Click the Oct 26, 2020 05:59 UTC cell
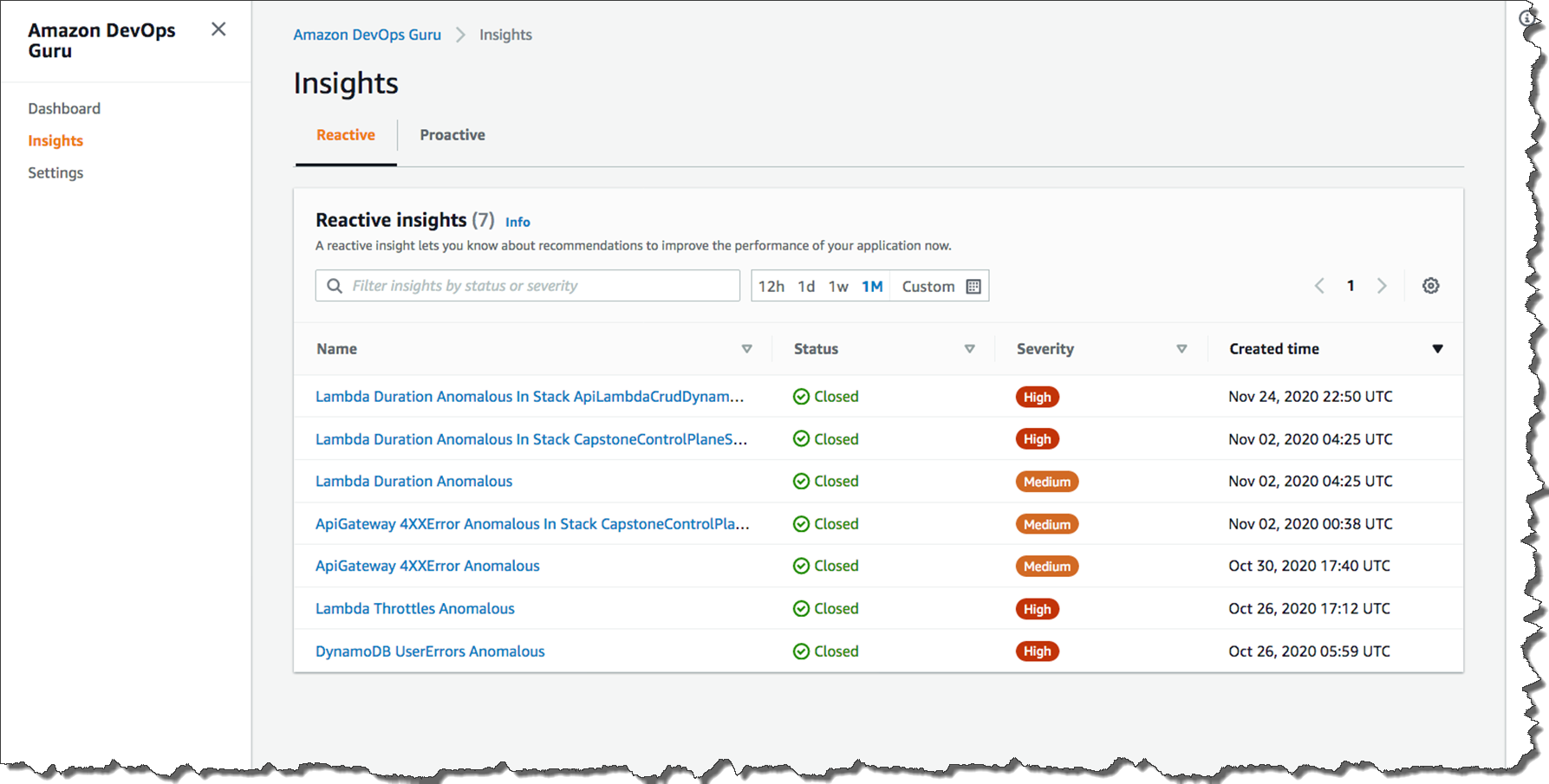 coord(1309,651)
